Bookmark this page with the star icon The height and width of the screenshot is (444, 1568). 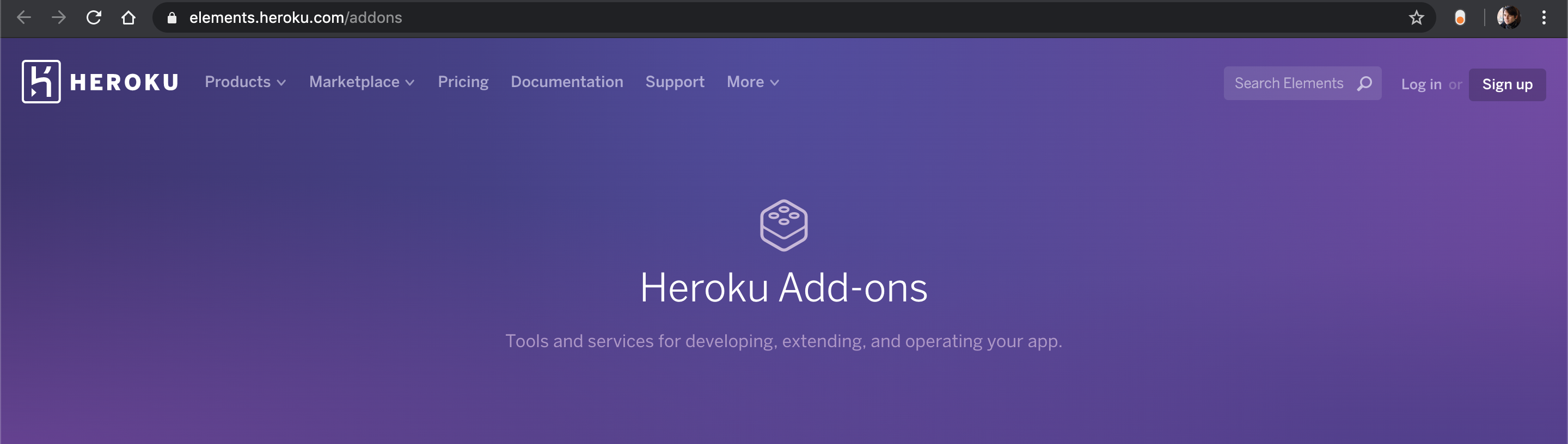coord(1416,17)
